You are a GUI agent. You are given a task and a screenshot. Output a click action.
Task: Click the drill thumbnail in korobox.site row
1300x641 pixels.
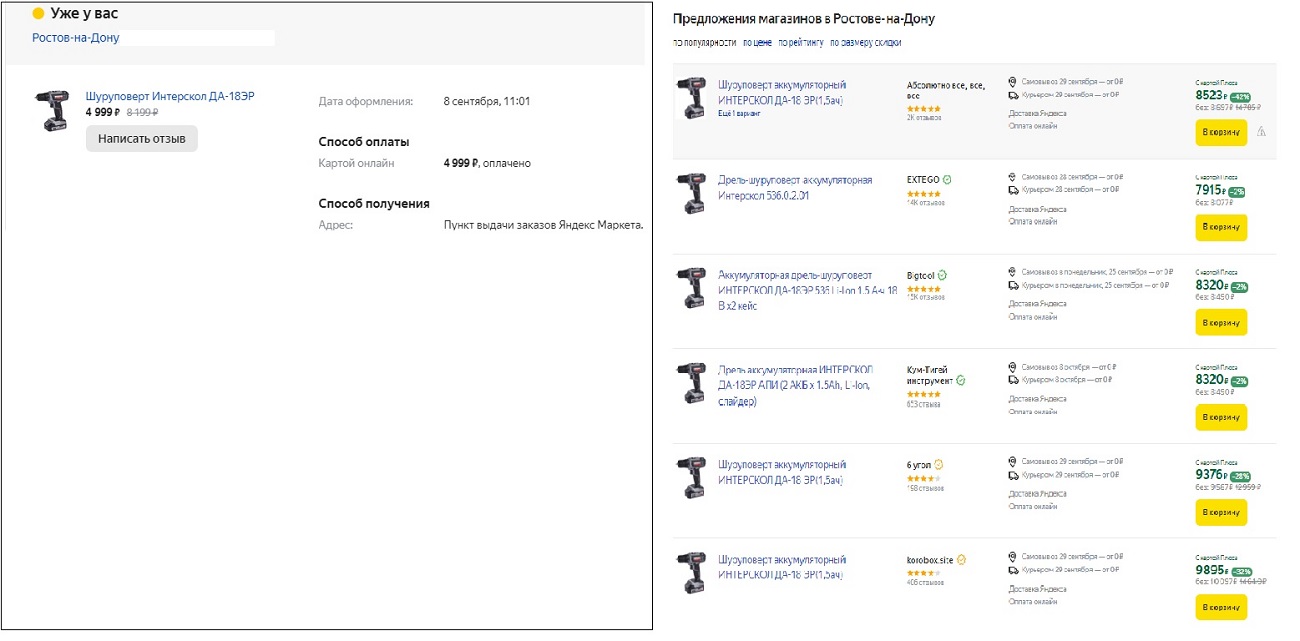pos(691,573)
